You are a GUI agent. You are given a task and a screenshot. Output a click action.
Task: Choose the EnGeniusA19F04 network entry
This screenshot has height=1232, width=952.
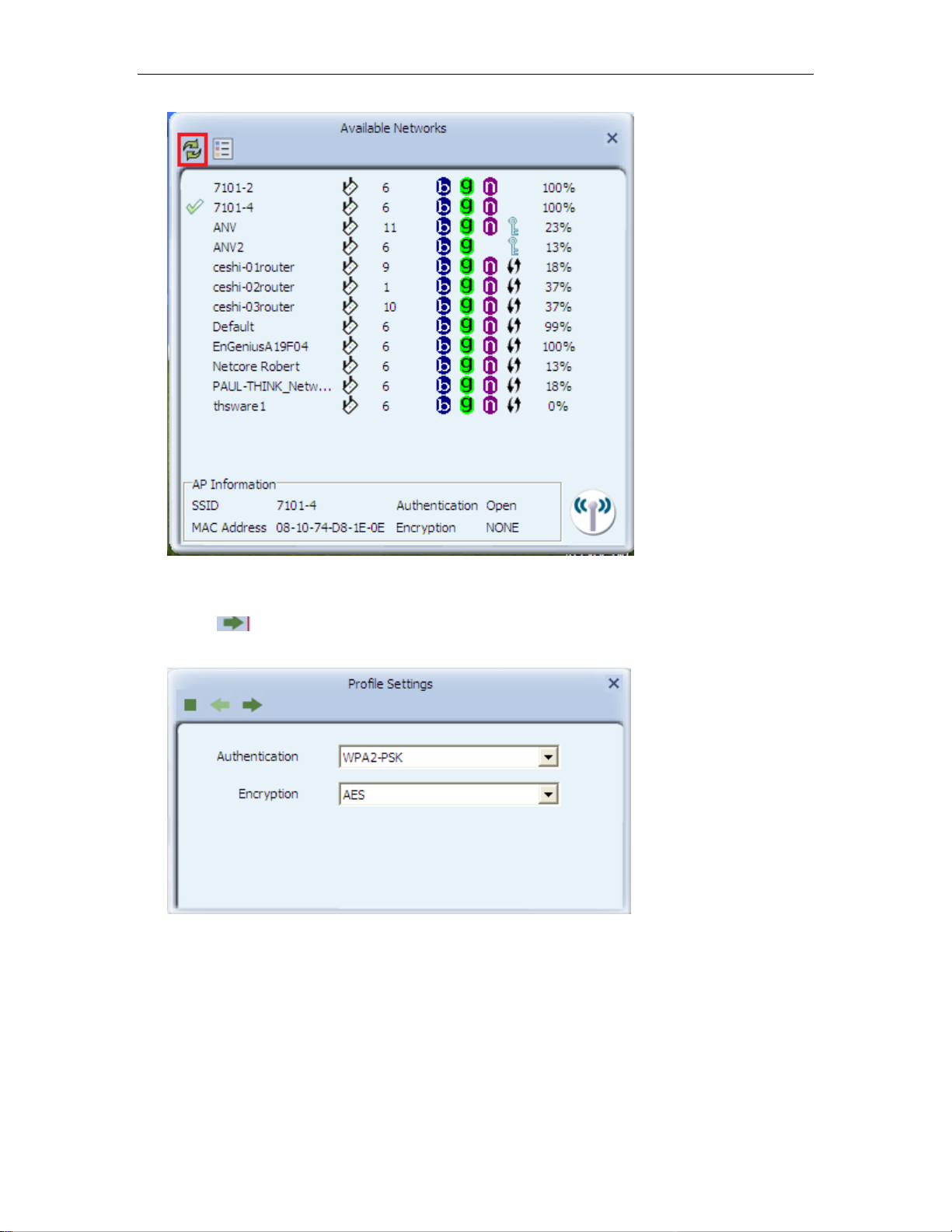pyautogui.click(x=260, y=347)
